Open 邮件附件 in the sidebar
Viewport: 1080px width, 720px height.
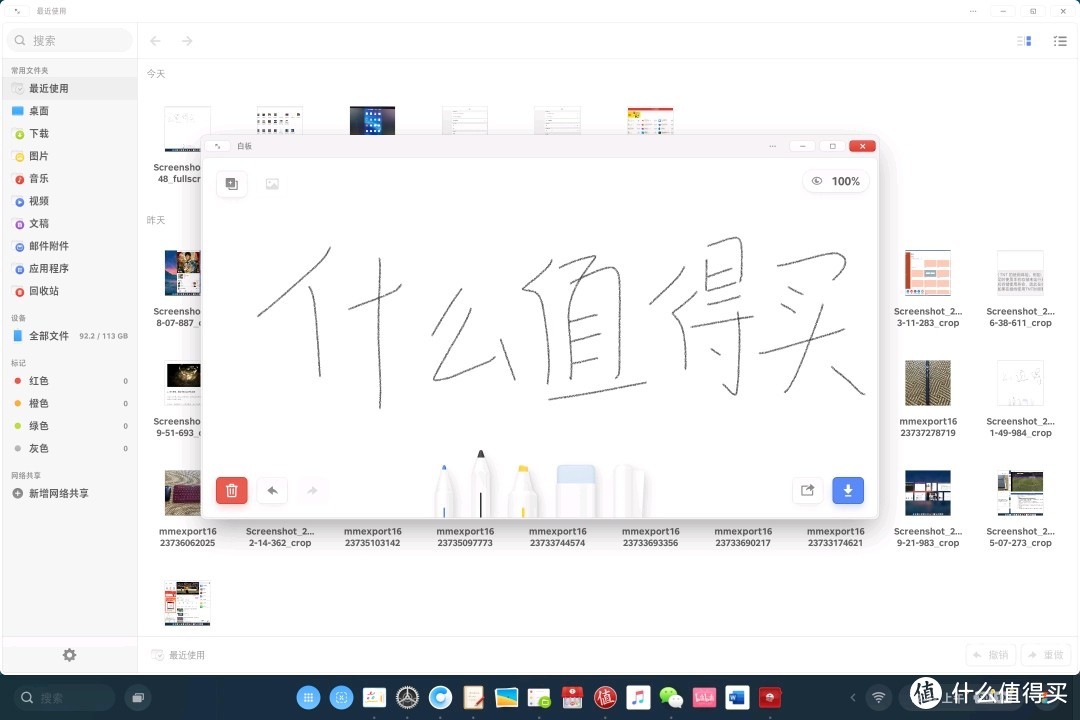[x=70, y=246]
